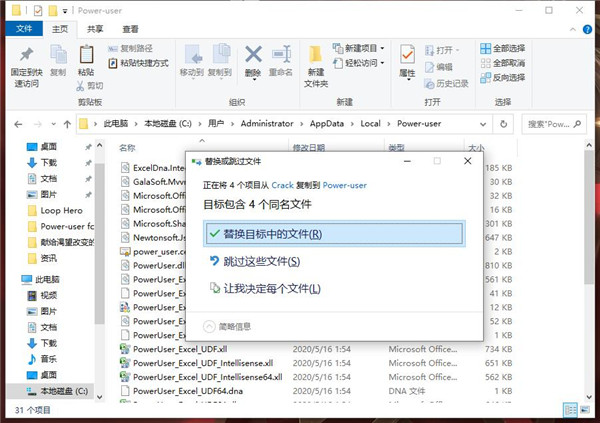Select Cut scissors in clipboard group
Screen dimensions: 600x423
[90, 86]
